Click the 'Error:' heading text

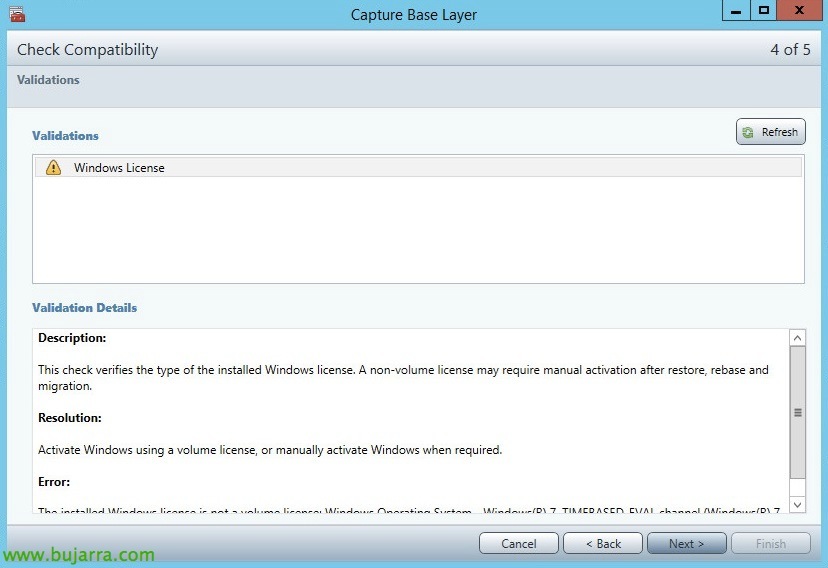coord(54,481)
